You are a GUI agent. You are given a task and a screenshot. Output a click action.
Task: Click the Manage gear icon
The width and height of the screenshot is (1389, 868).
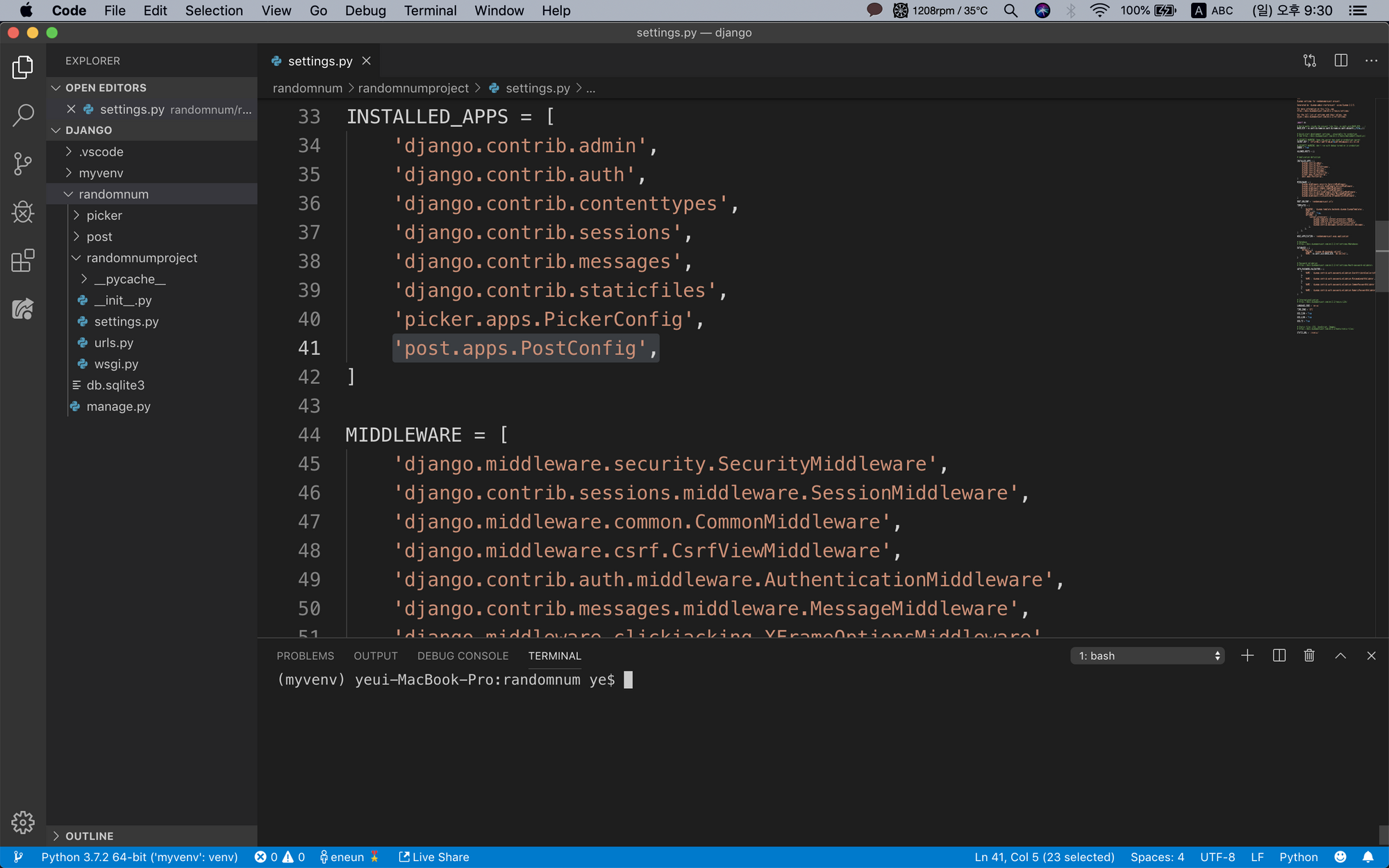pyautogui.click(x=23, y=823)
